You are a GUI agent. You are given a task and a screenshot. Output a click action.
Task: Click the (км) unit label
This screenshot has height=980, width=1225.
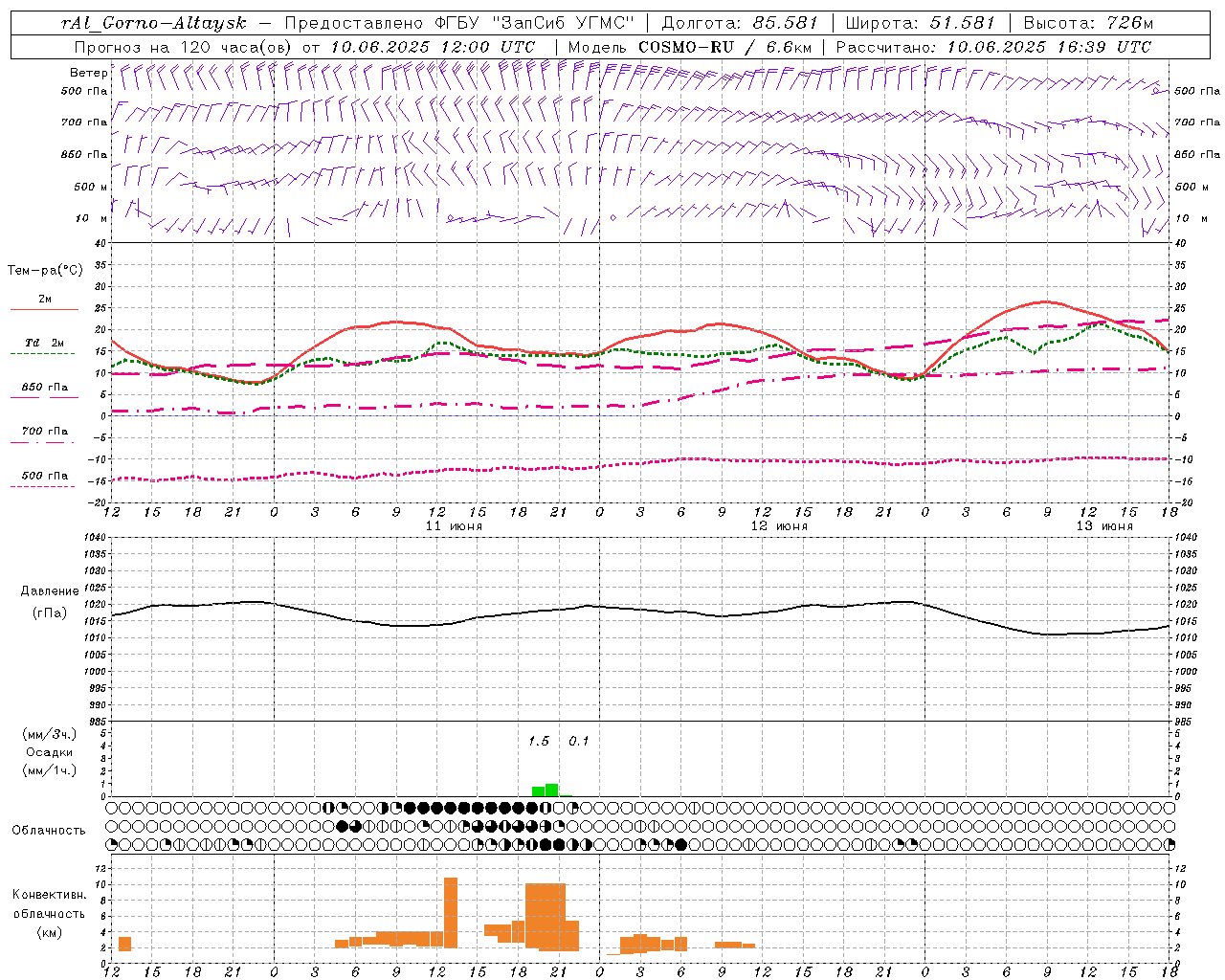pos(50,932)
